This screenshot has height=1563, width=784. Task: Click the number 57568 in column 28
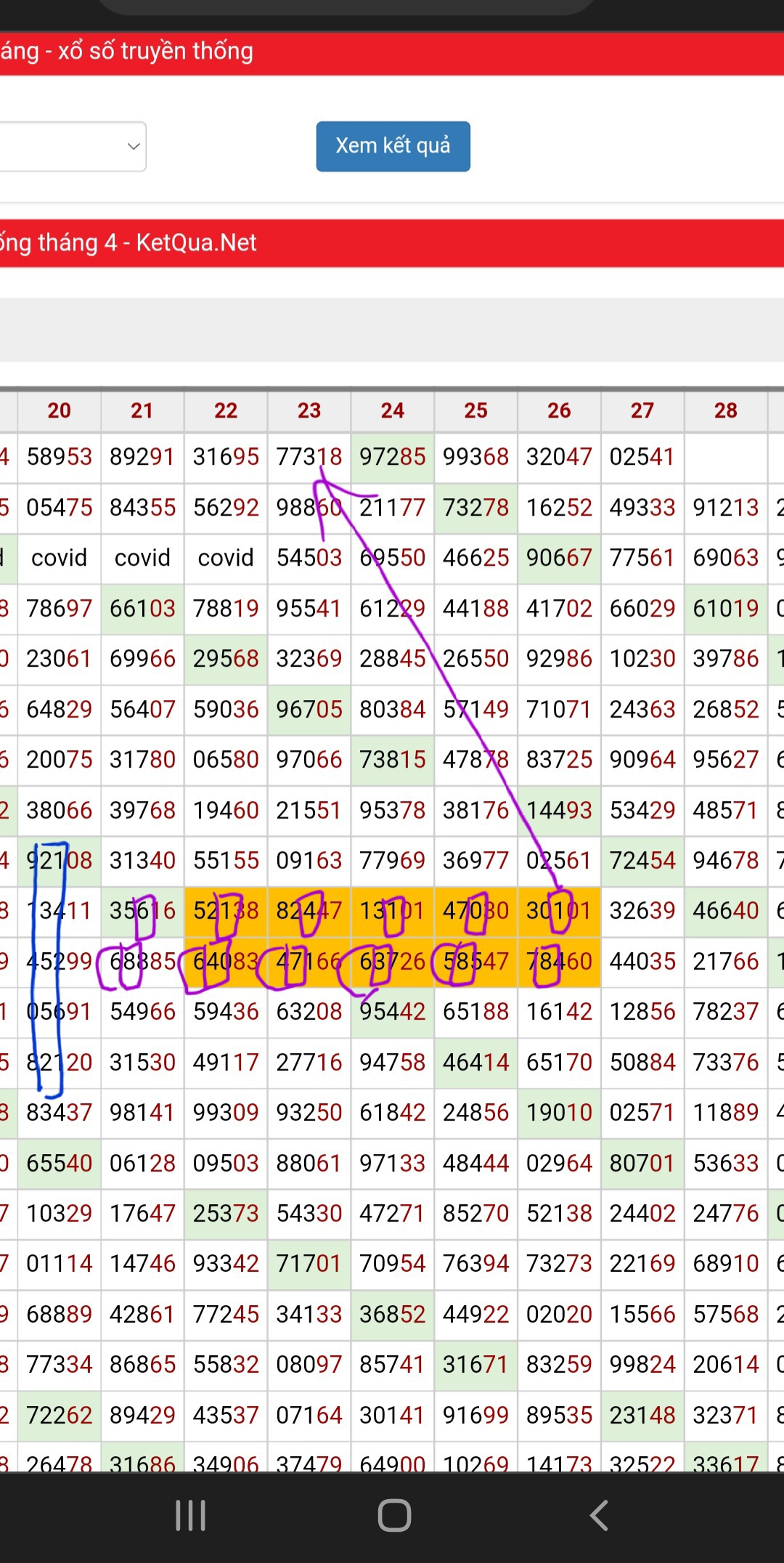click(x=725, y=1314)
